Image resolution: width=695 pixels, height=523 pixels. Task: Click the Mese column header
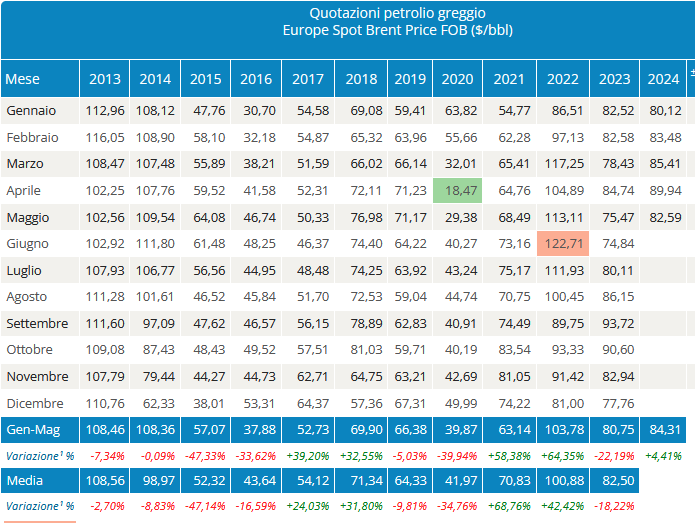23,79
